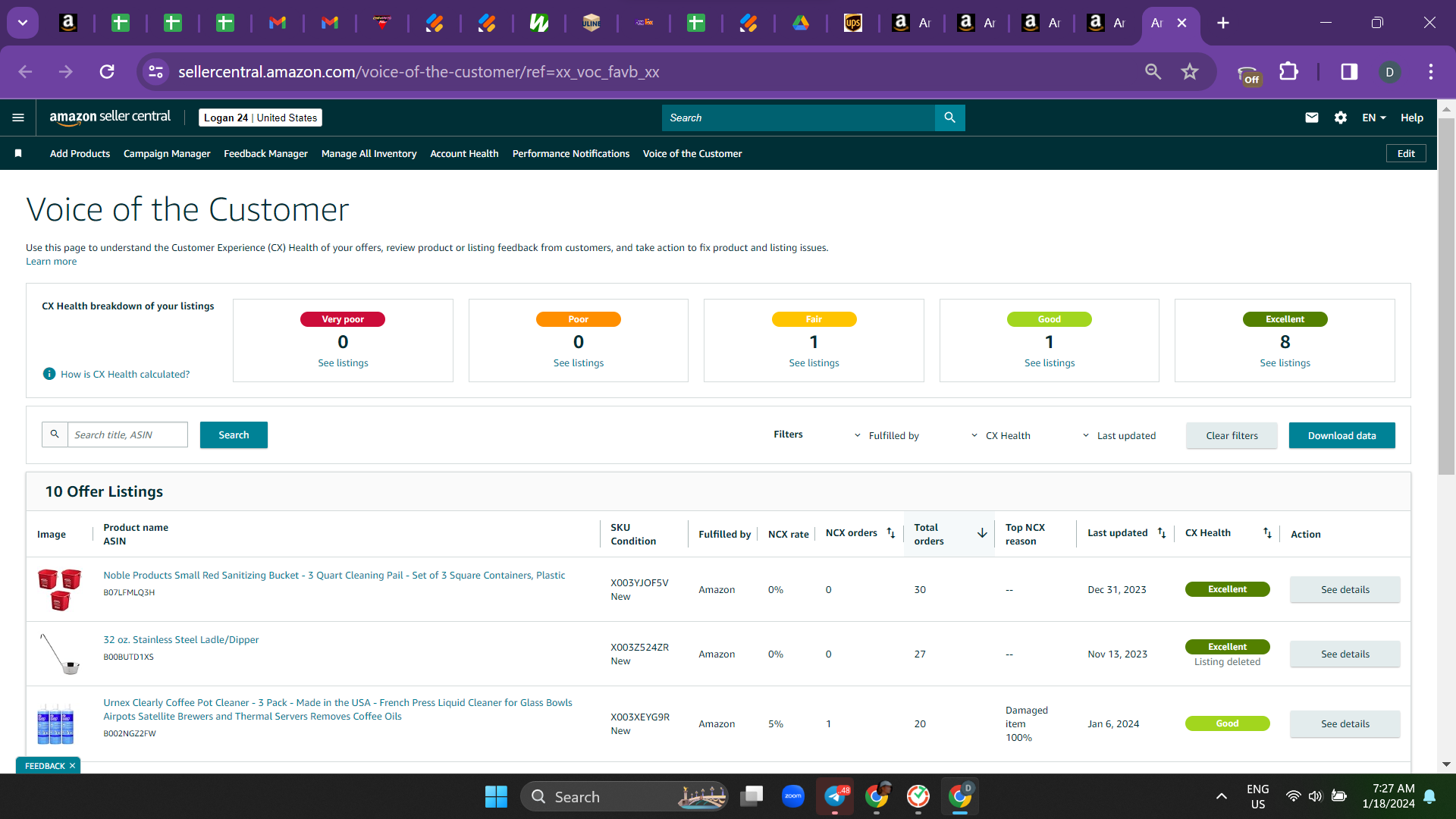This screenshot has height=819, width=1456.
Task: Open the EN language dropdown
Action: point(1373,118)
